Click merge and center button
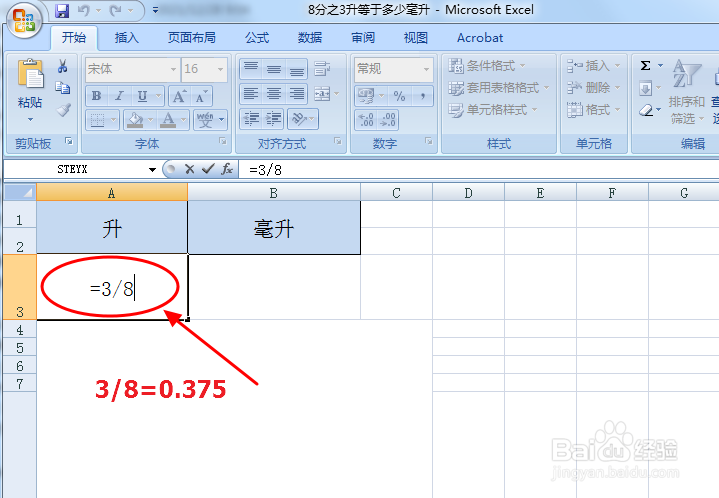 click(x=322, y=94)
